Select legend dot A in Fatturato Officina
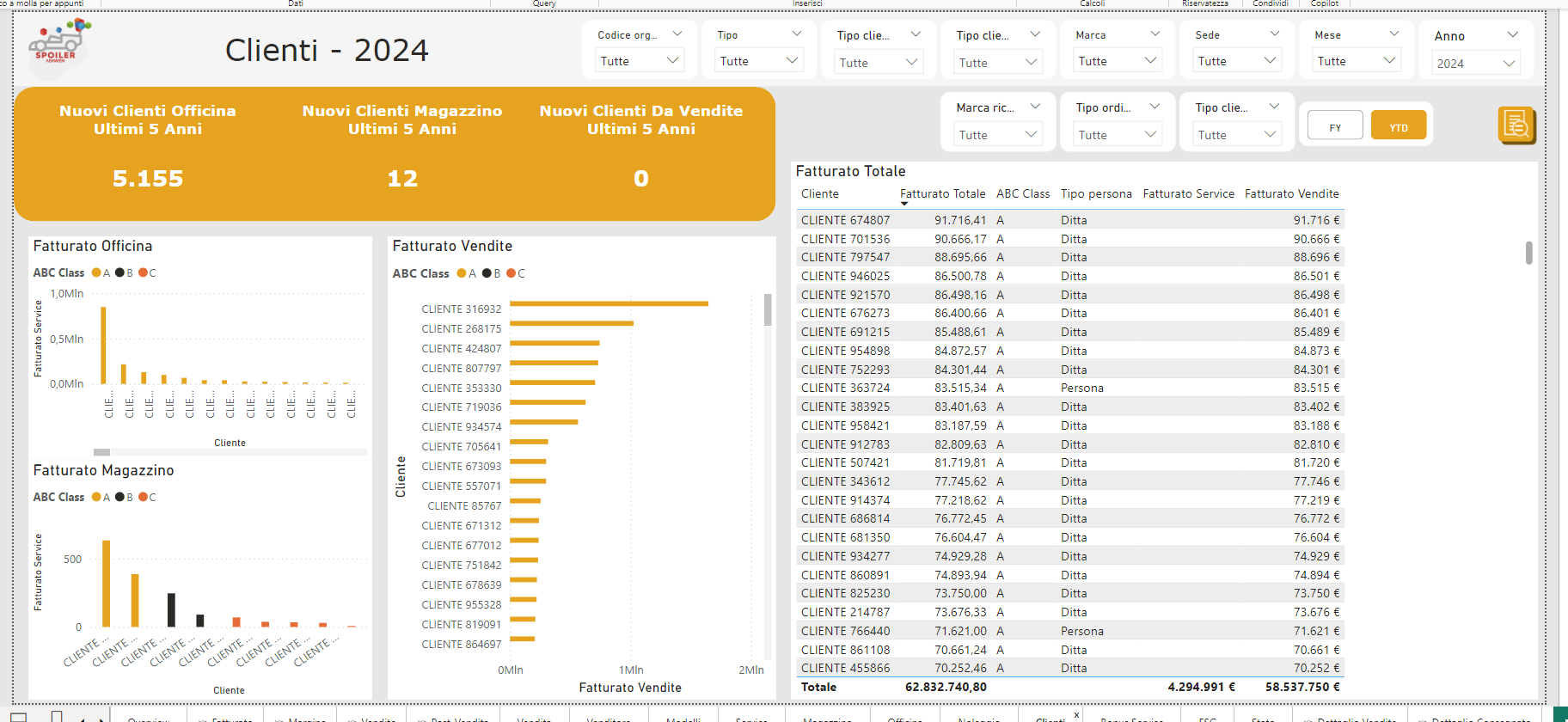This screenshot has width=1568, height=722. coord(96,272)
